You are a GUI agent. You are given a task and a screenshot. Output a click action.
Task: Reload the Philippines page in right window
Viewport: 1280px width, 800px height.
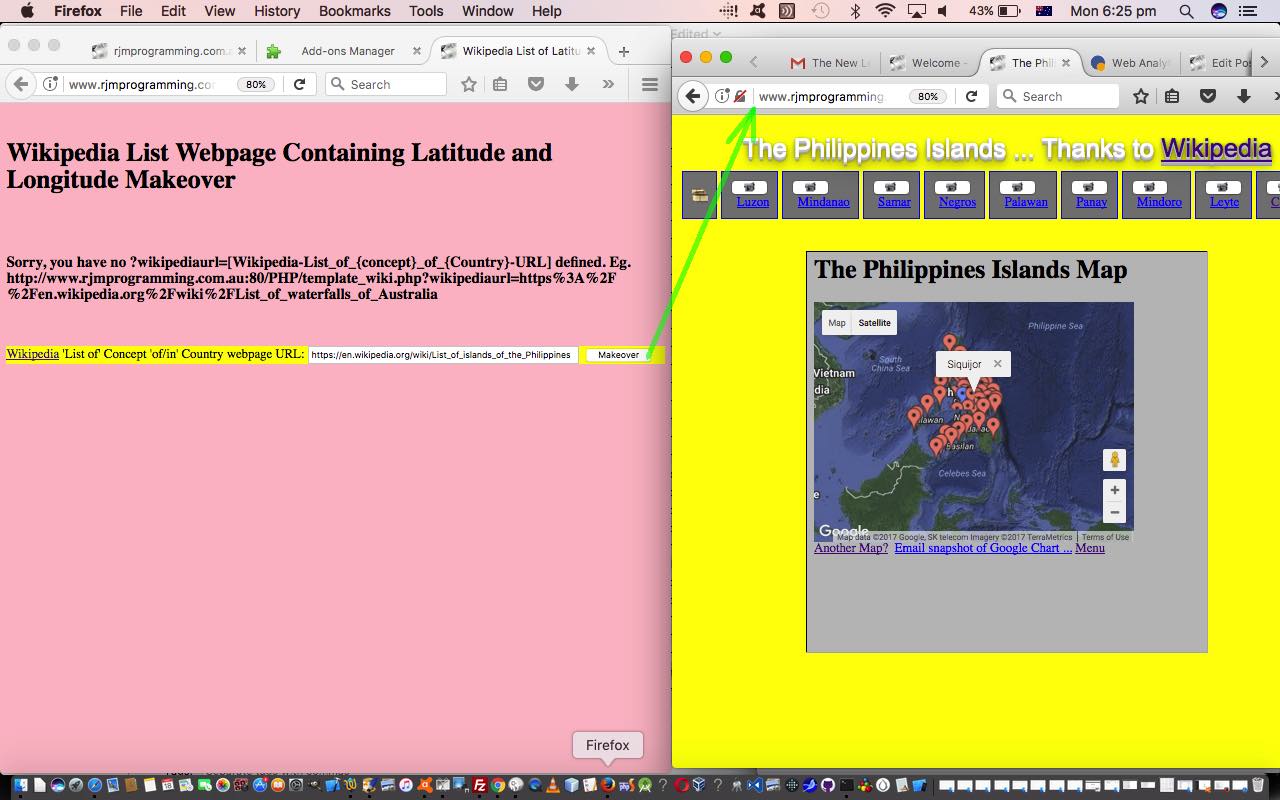[x=971, y=96]
